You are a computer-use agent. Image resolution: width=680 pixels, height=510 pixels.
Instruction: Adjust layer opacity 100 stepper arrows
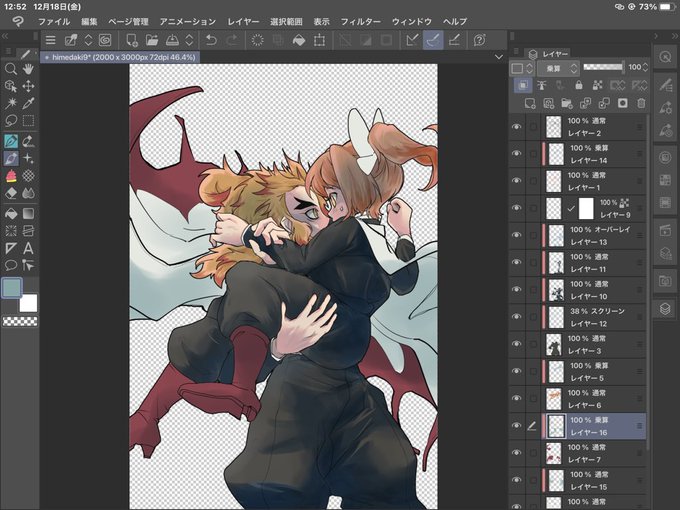pyautogui.click(x=645, y=67)
